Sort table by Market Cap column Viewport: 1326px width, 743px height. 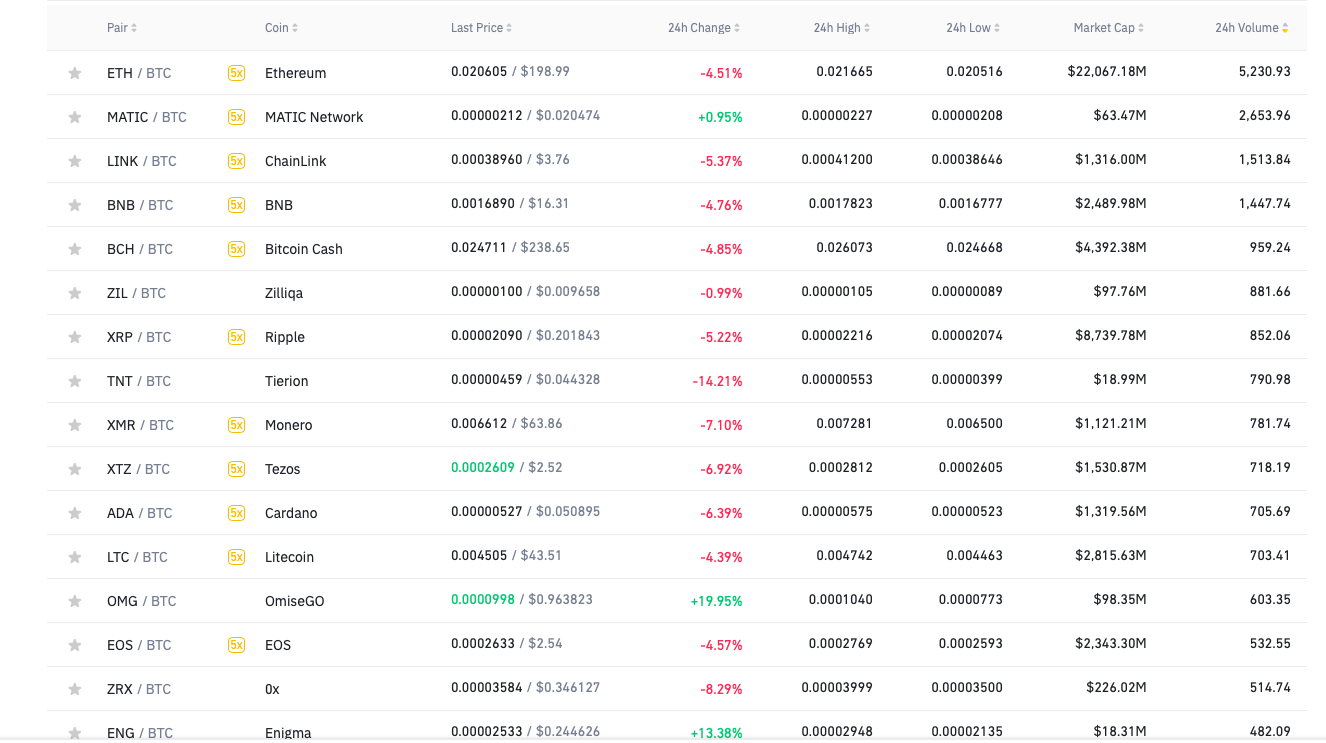tap(1109, 28)
